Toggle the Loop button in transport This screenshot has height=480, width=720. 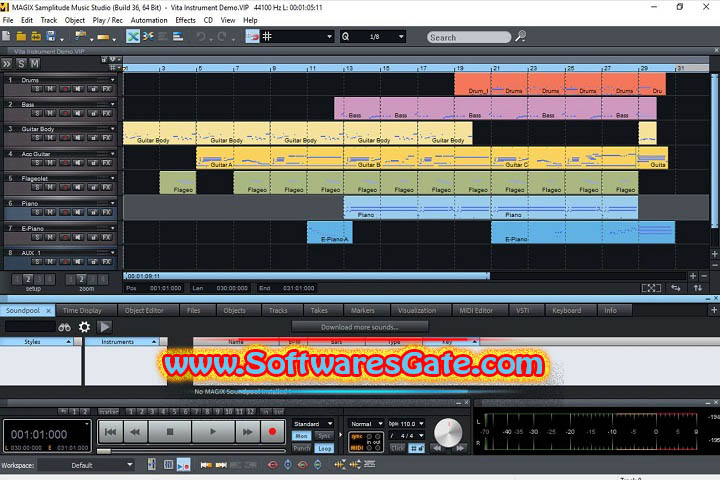pos(324,448)
